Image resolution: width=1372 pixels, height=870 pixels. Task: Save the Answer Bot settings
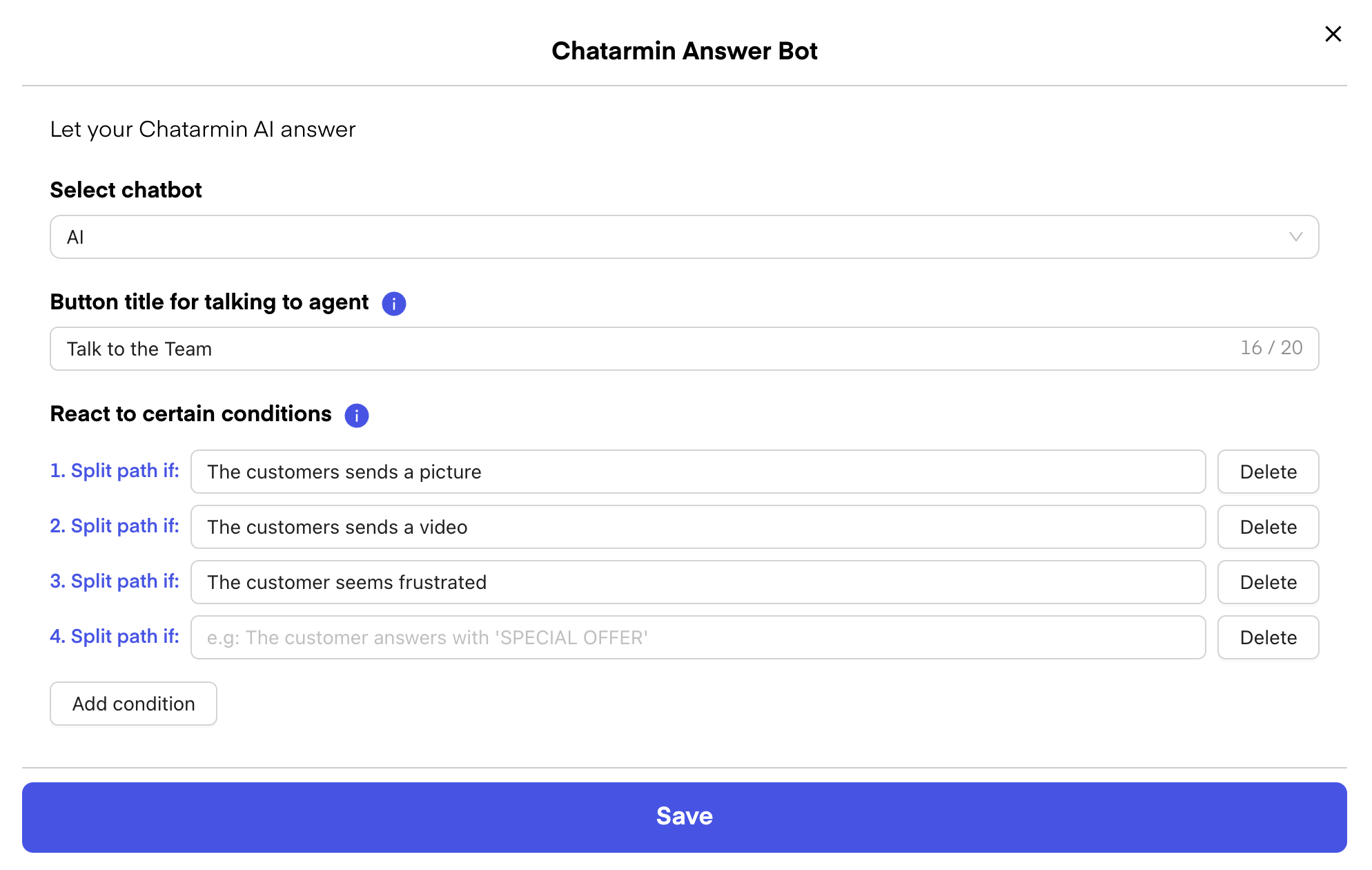(684, 817)
